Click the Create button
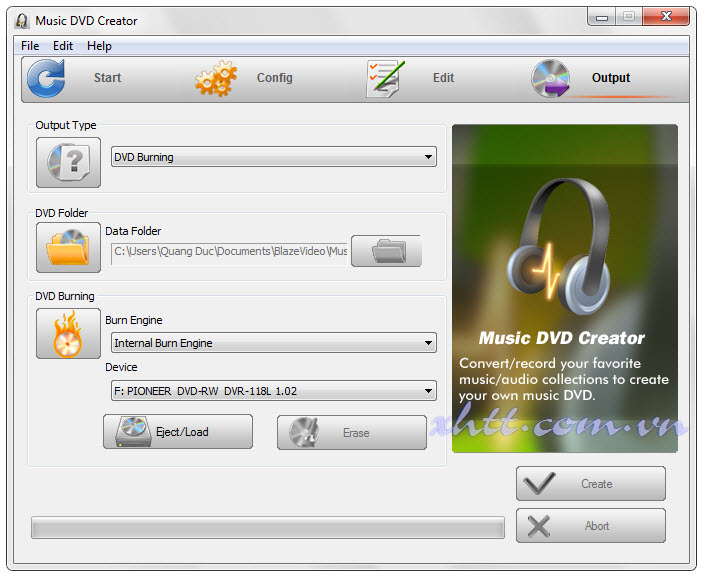Screen dimensions: 702x578 (x=591, y=484)
